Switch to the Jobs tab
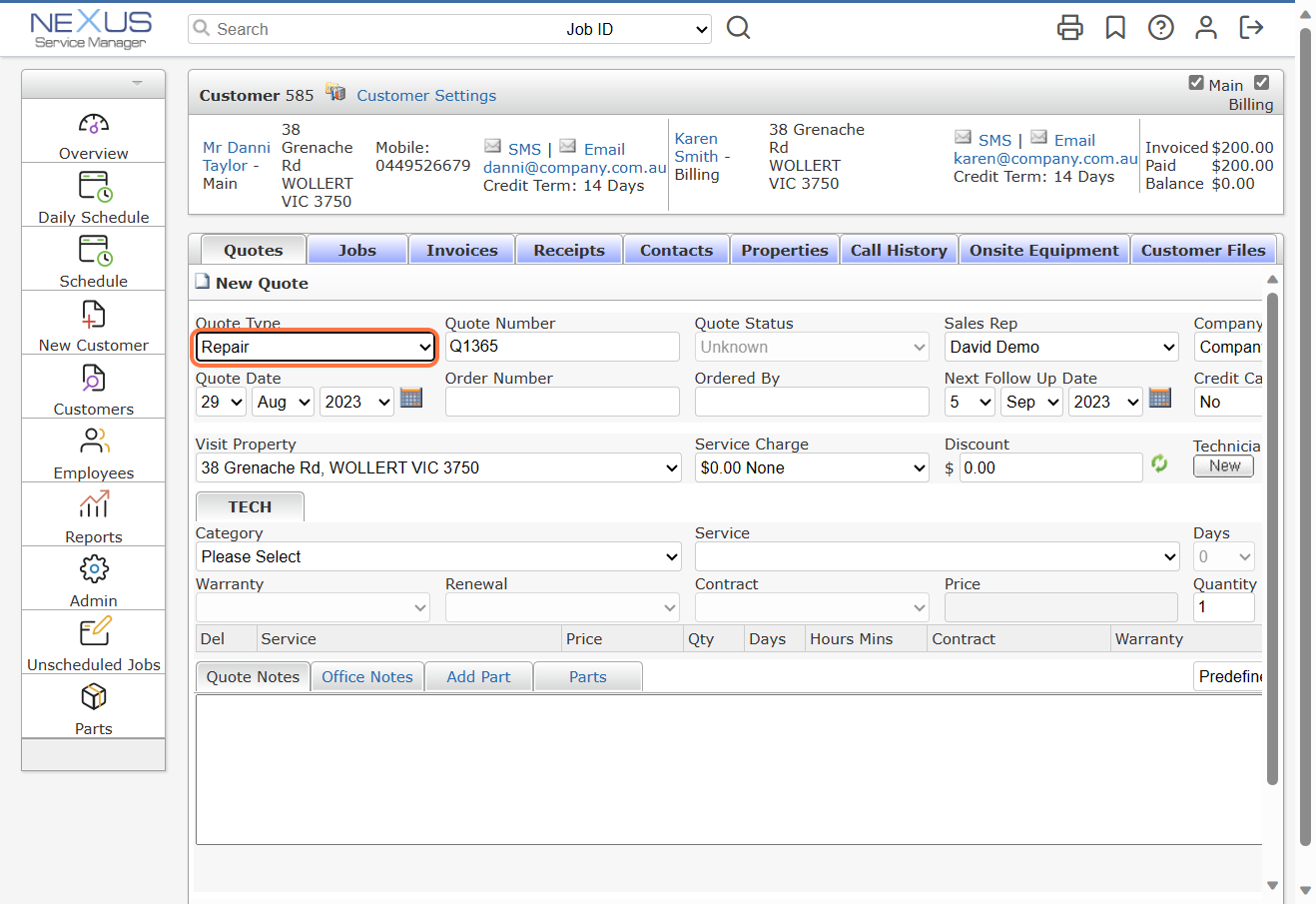 (x=357, y=250)
